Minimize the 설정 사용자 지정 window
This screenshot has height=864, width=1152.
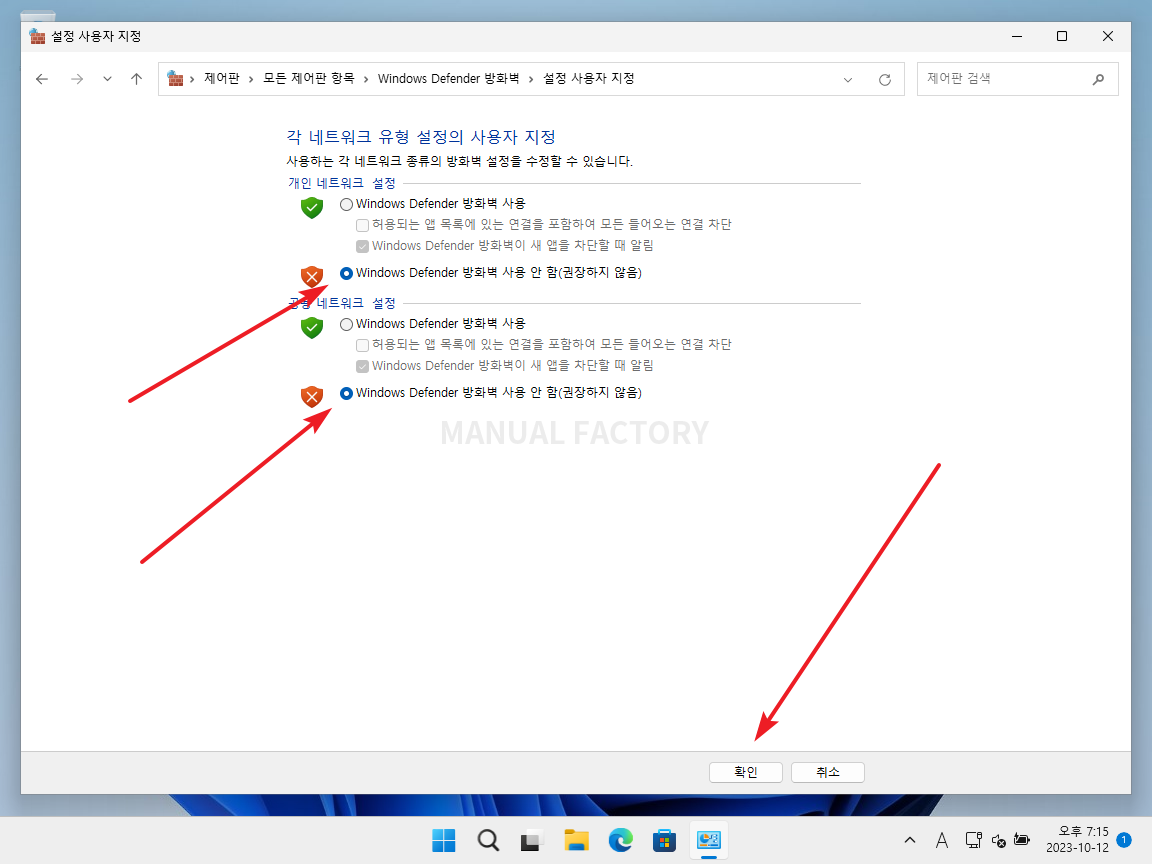click(1017, 36)
